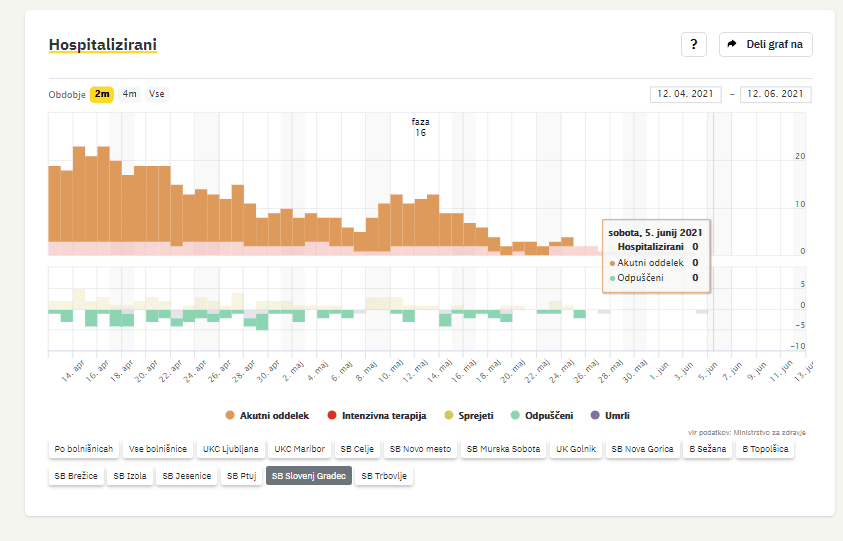This screenshot has width=843, height=541.
Task: Open the end date field 12. 06. 2021
Action: click(x=776, y=94)
